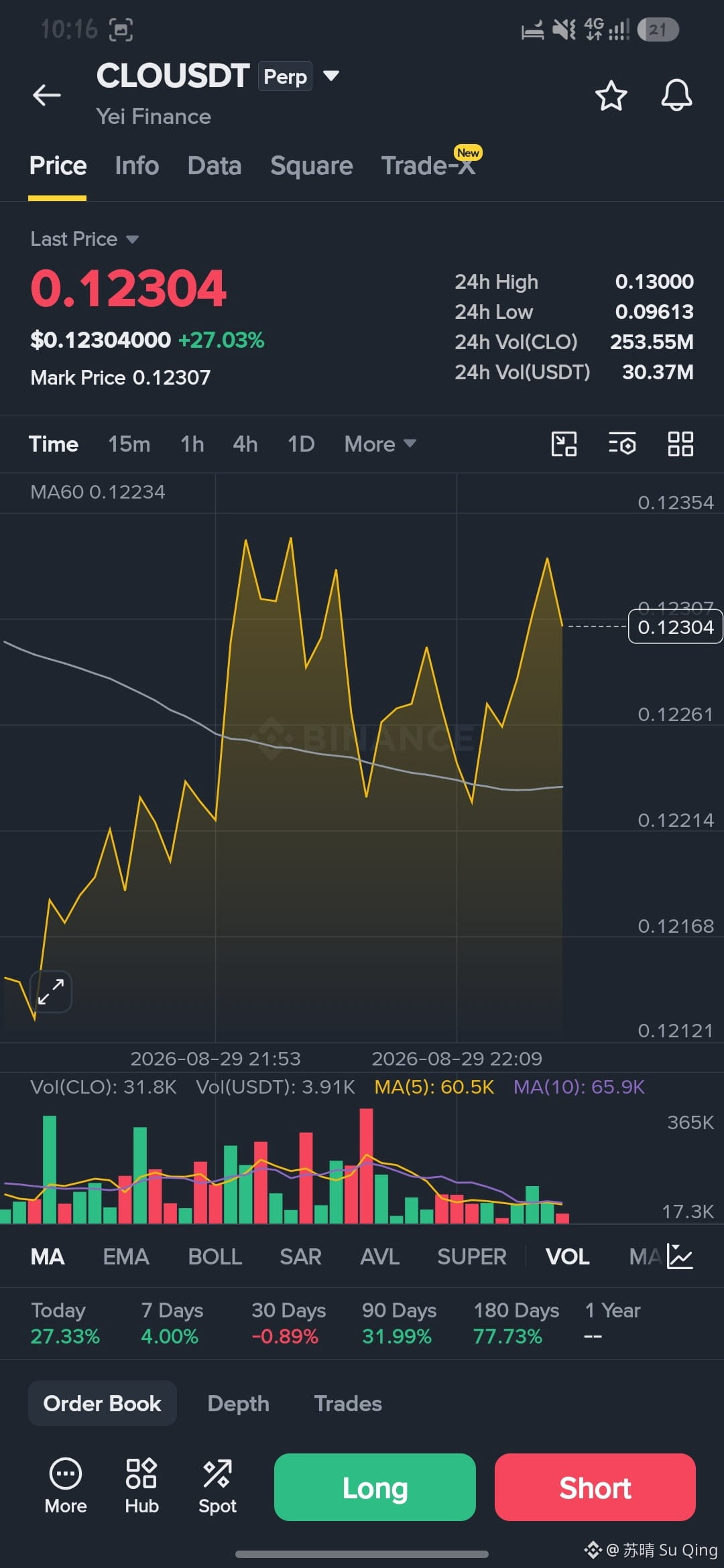Switch to the Depth view
The image size is (724, 1568).
tap(239, 1403)
